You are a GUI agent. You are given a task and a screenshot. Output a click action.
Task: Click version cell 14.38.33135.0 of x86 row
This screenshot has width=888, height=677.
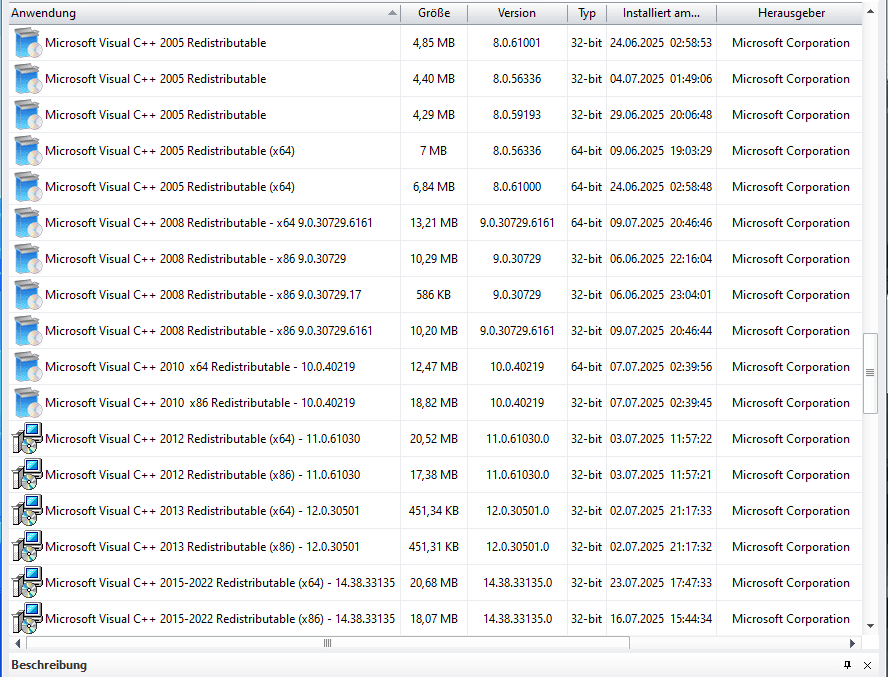pyautogui.click(x=518, y=619)
